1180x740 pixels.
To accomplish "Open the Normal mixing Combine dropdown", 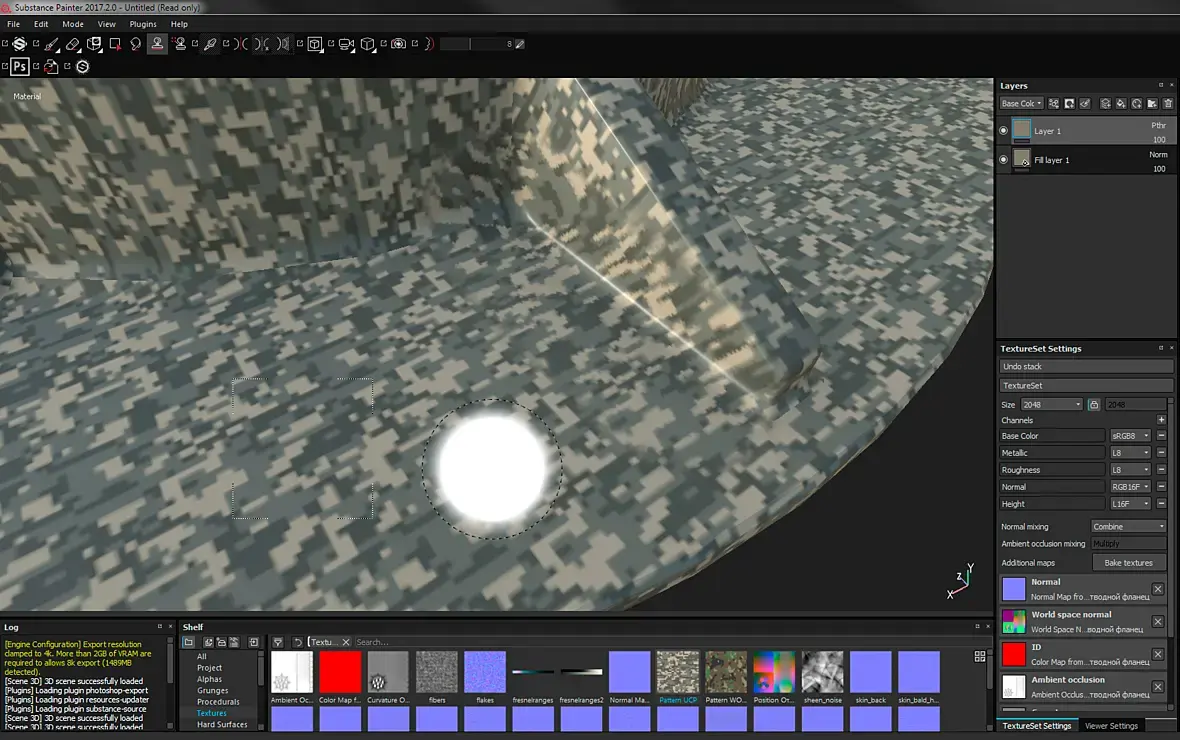I will [x=1129, y=526].
